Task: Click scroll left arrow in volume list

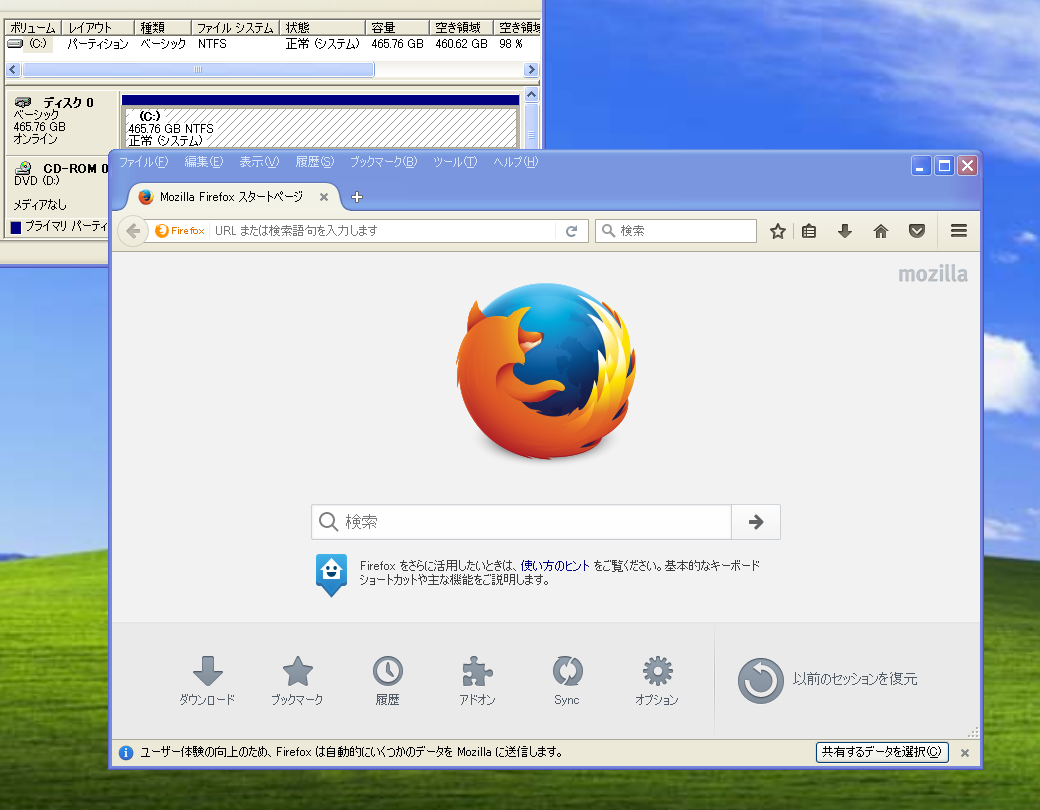Action: click(x=13, y=70)
